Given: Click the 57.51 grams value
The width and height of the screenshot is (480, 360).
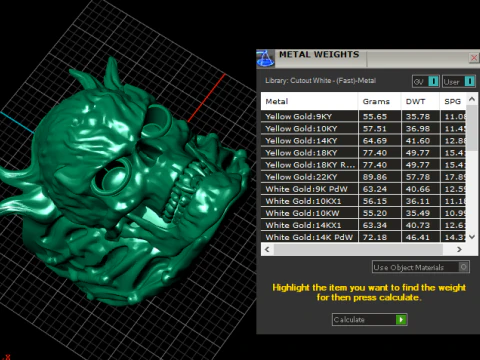Looking at the screenshot, I should 375,129.
